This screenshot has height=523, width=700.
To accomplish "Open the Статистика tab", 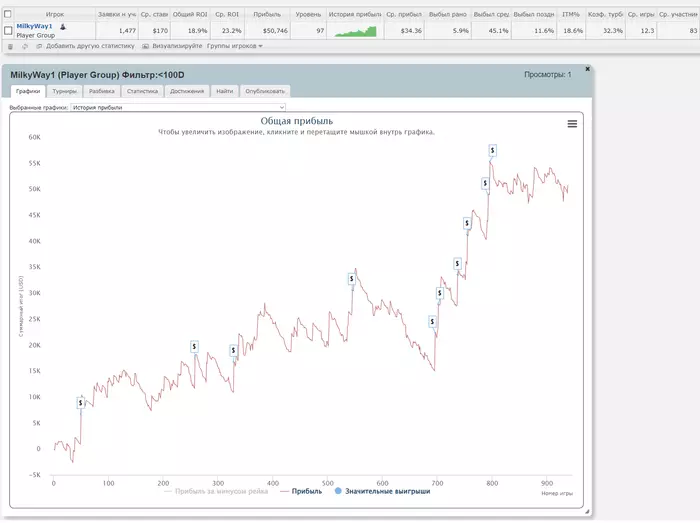I will pos(142,91).
